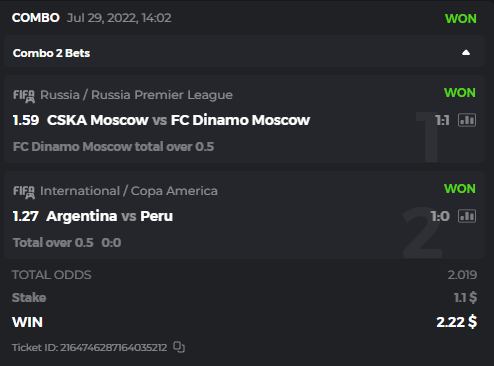Open statistics icon for Argentina vs Peru
This screenshot has height=366, width=494.
(x=467, y=216)
